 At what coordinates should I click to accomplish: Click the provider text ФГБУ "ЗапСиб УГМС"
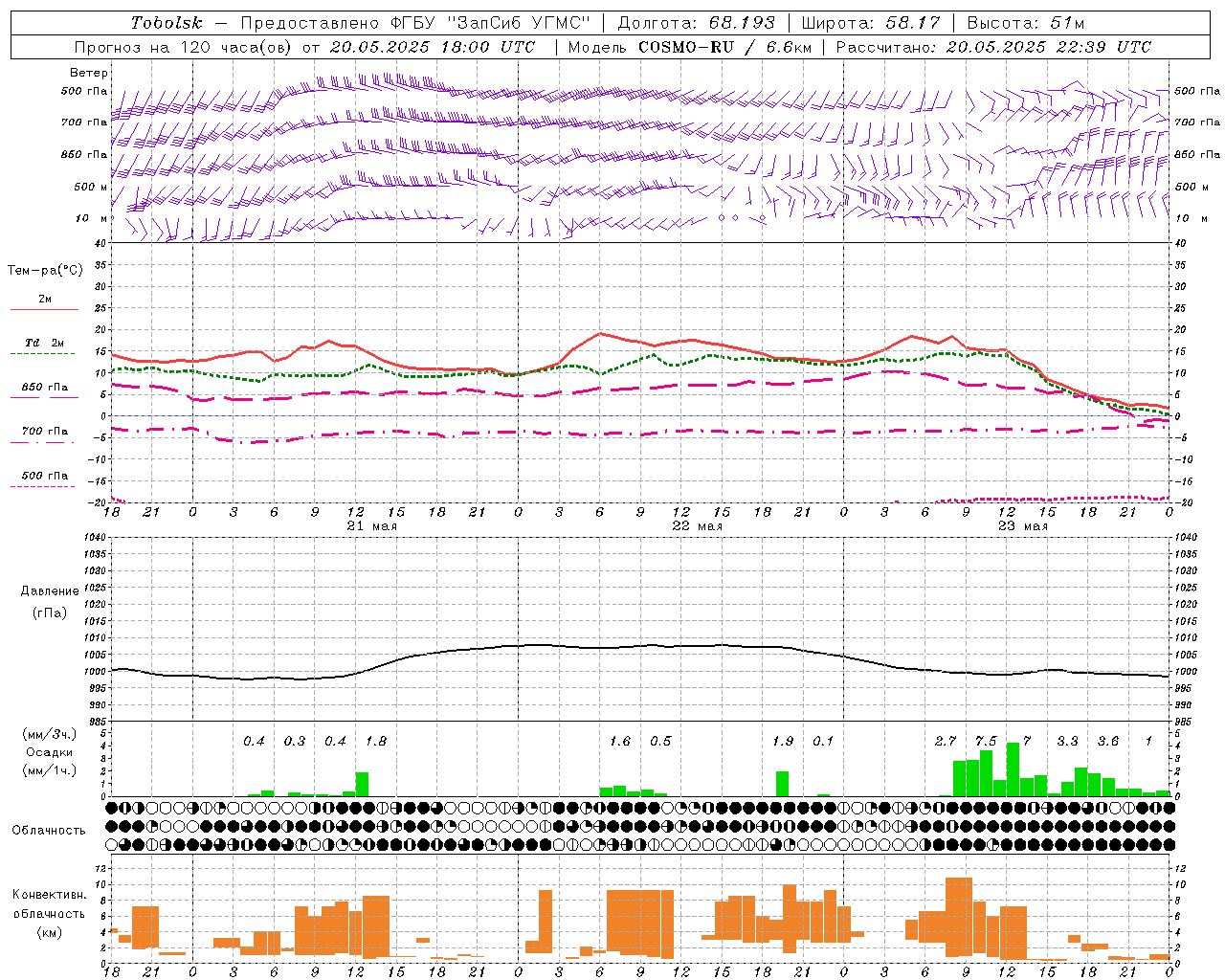[492, 23]
